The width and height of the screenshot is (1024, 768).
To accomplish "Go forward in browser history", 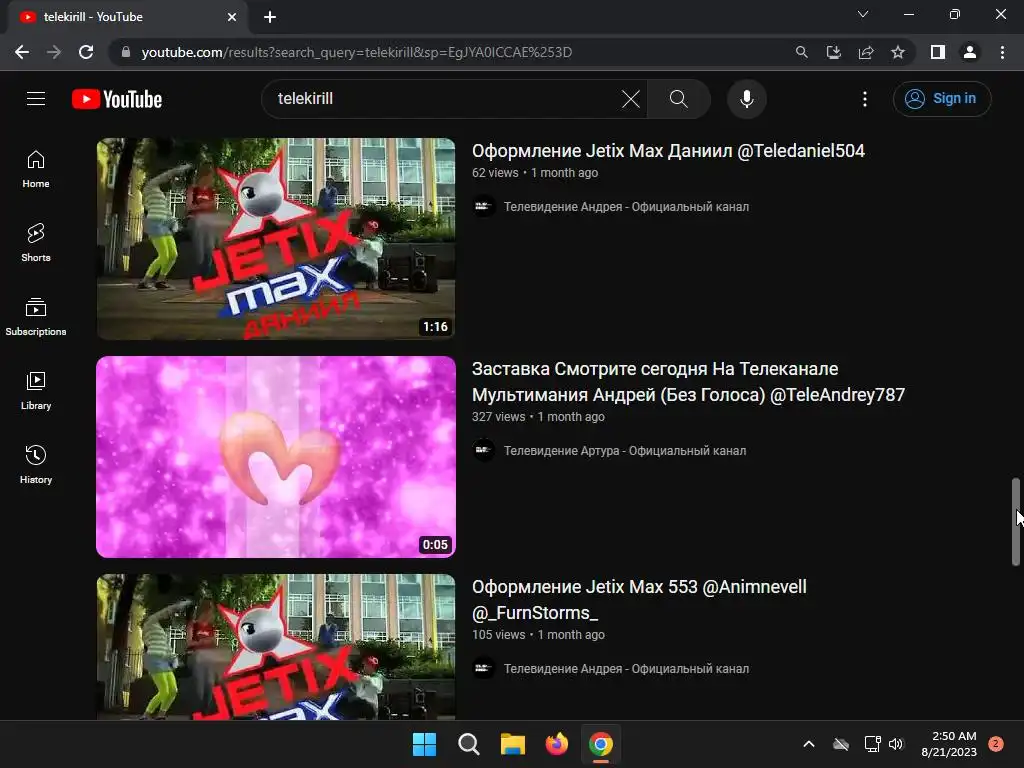I will pyautogui.click(x=54, y=52).
